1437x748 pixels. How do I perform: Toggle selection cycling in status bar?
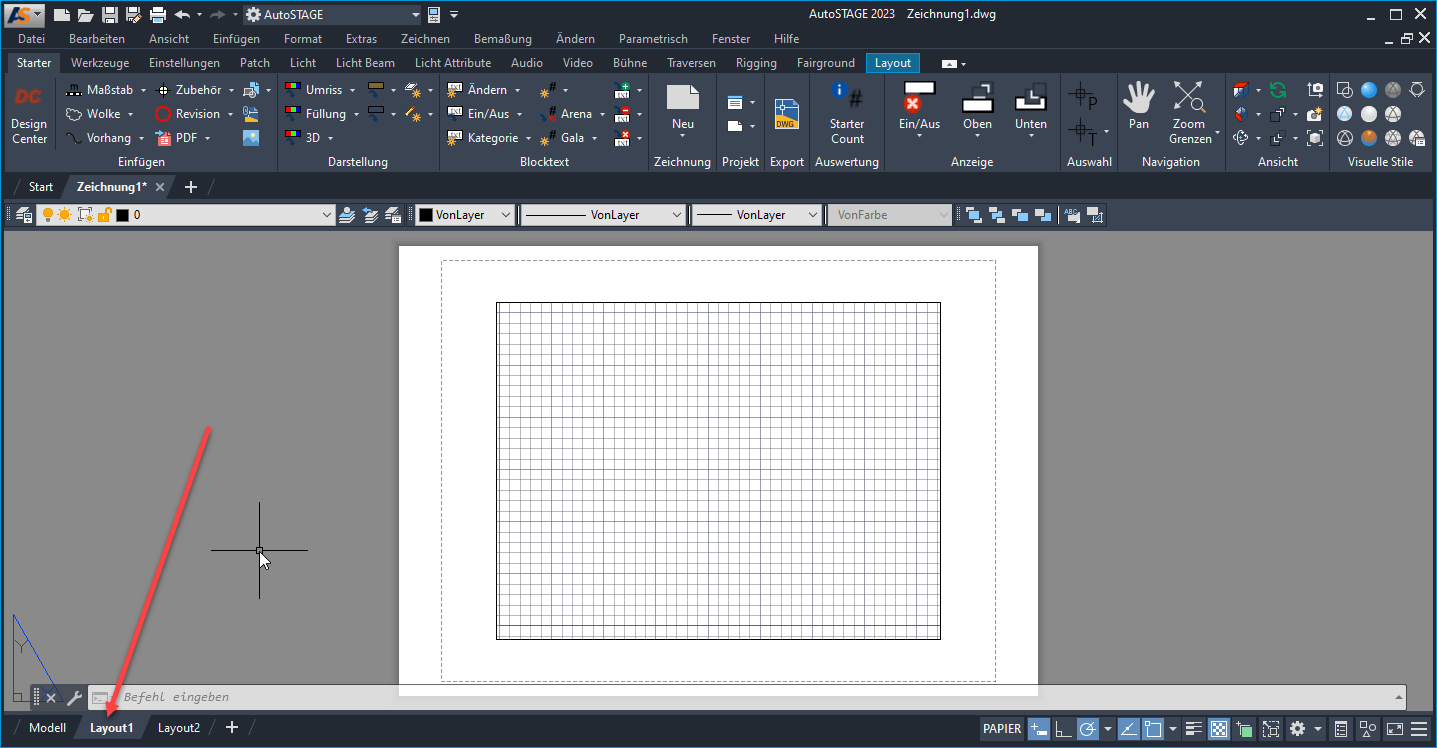pos(1244,728)
